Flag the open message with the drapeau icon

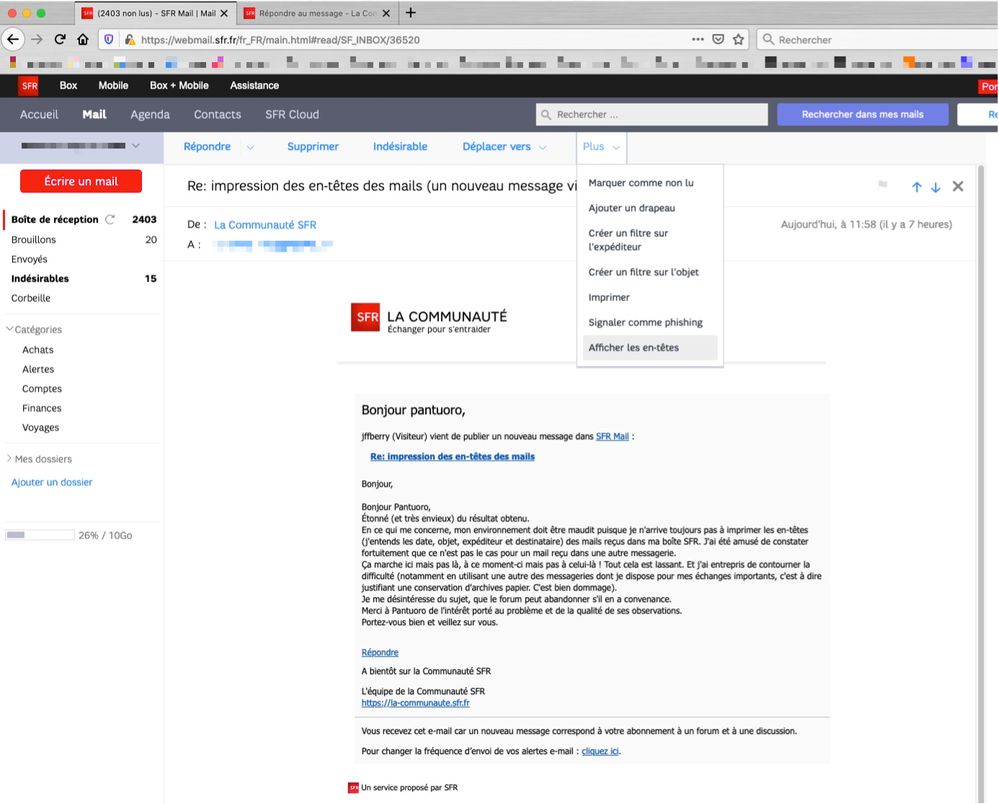click(883, 186)
